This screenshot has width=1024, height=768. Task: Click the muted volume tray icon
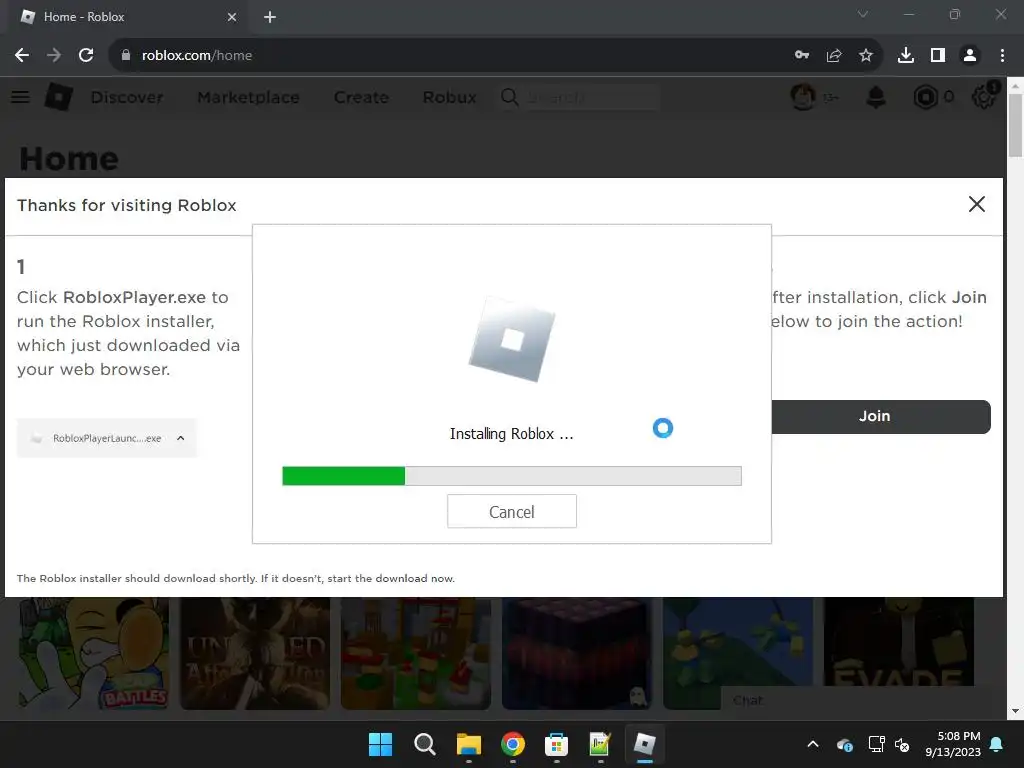coord(903,744)
